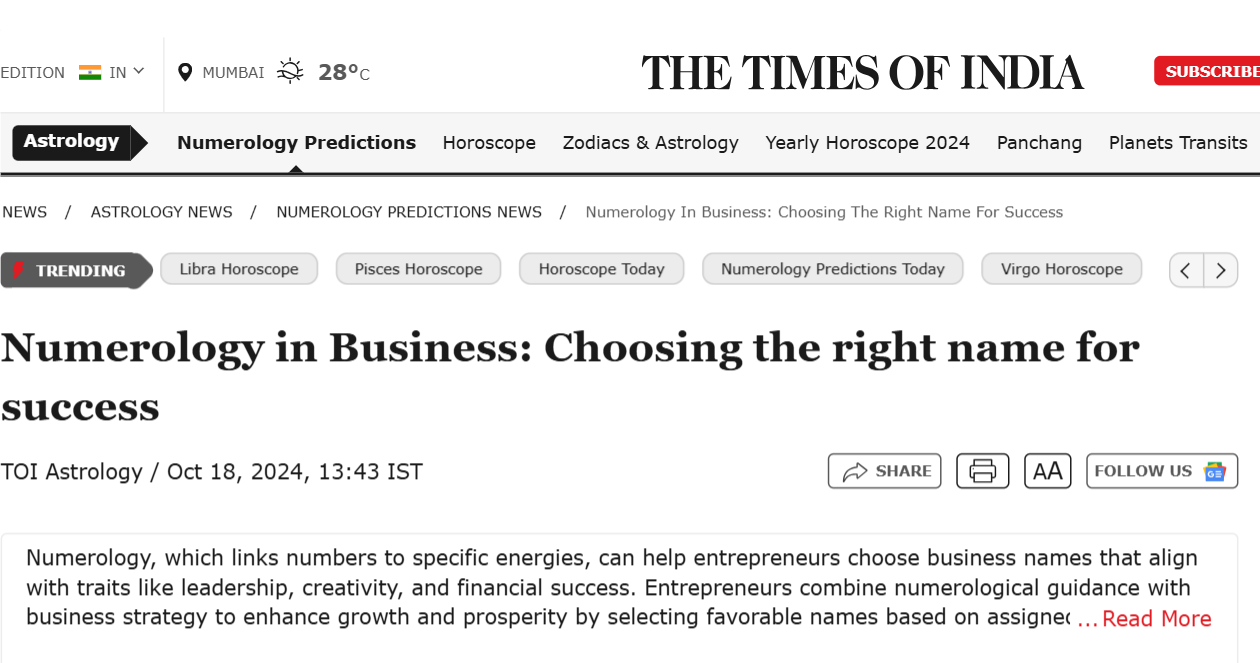Click the India flag icon next to EDITION
This screenshot has height=663, width=1260.
[x=90, y=71]
